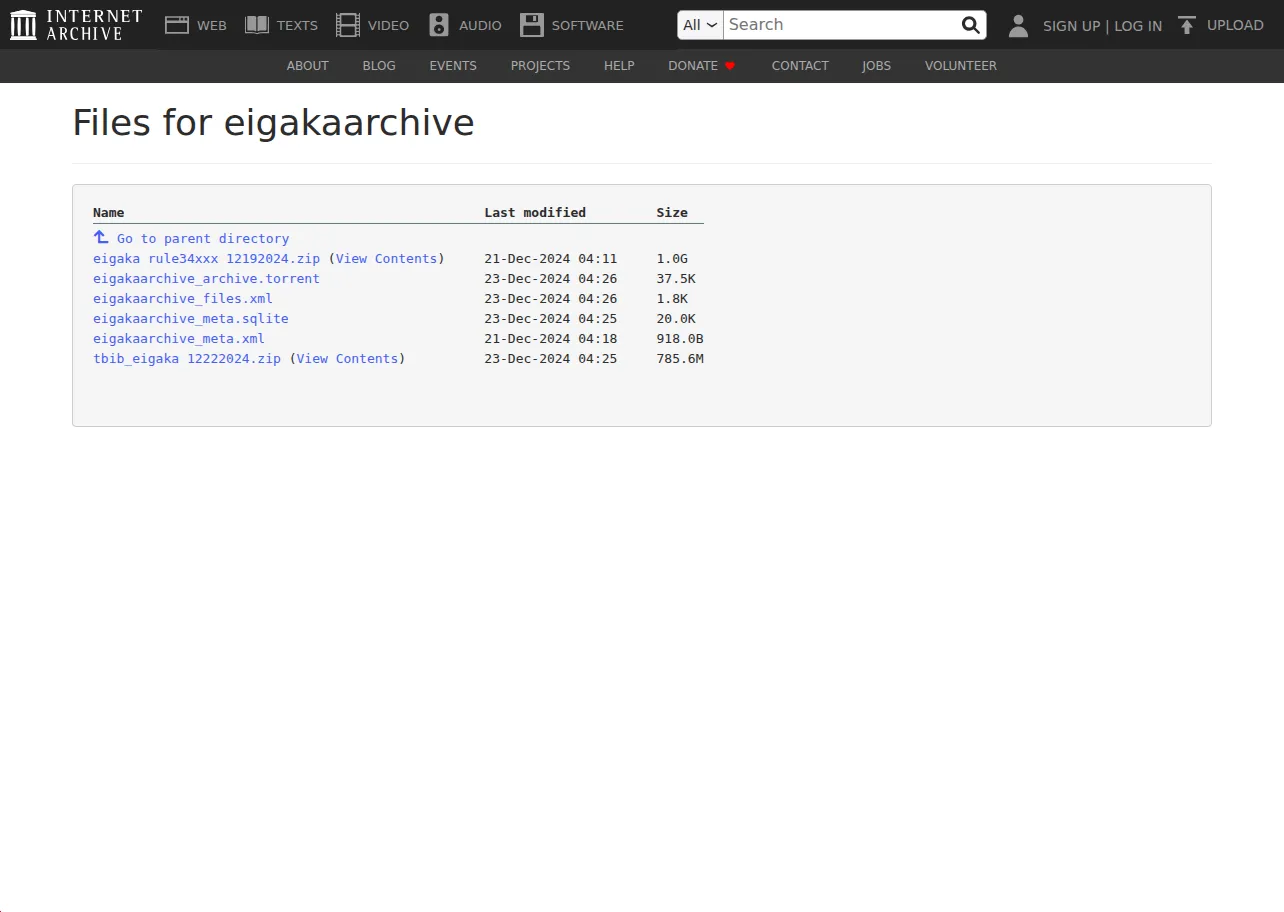This screenshot has height=912, width=1284.
Task: Click the user account avatar icon
Action: click(1018, 26)
